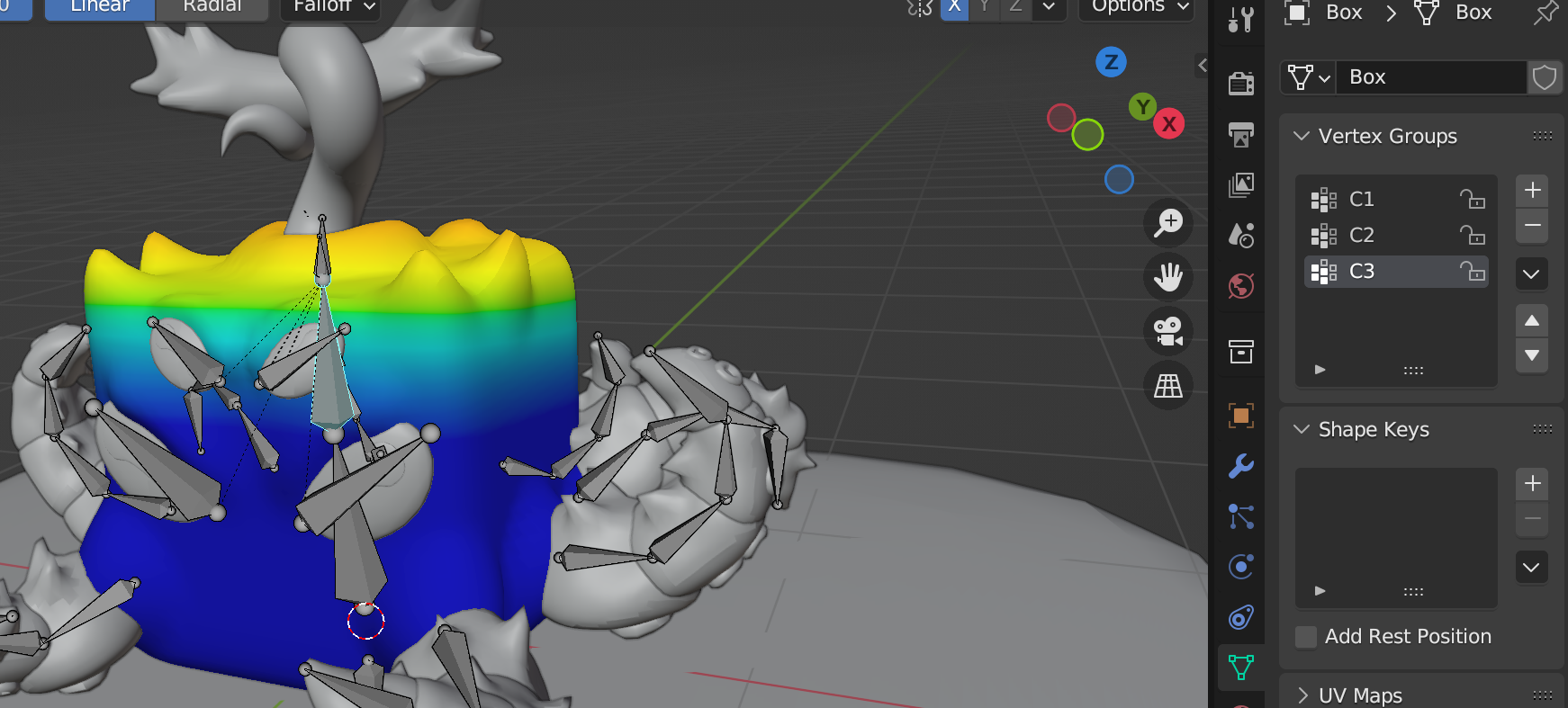
Task: Click the UV Maps panel drag grip
Action: pyautogui.click(x=1543, y=695)
